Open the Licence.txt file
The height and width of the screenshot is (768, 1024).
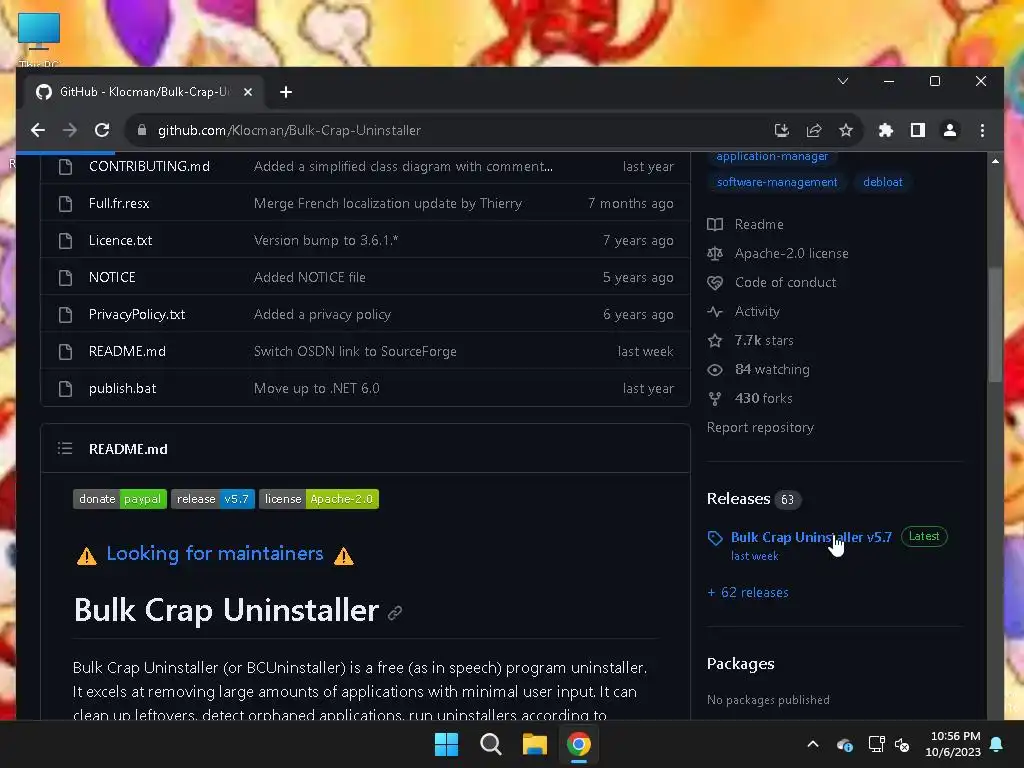[x=120, y=240]
